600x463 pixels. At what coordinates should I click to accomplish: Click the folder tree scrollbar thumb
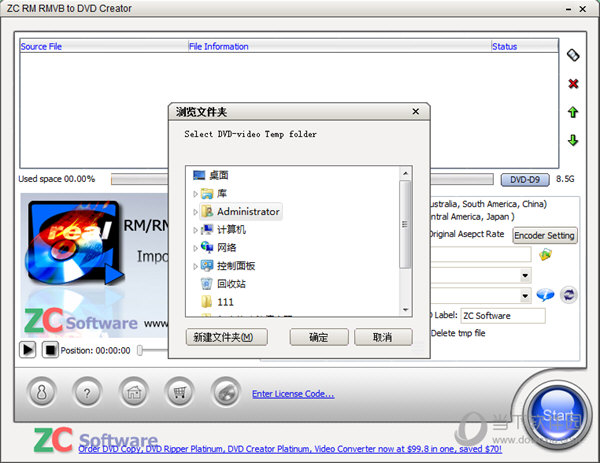click(x=405, y=224)
